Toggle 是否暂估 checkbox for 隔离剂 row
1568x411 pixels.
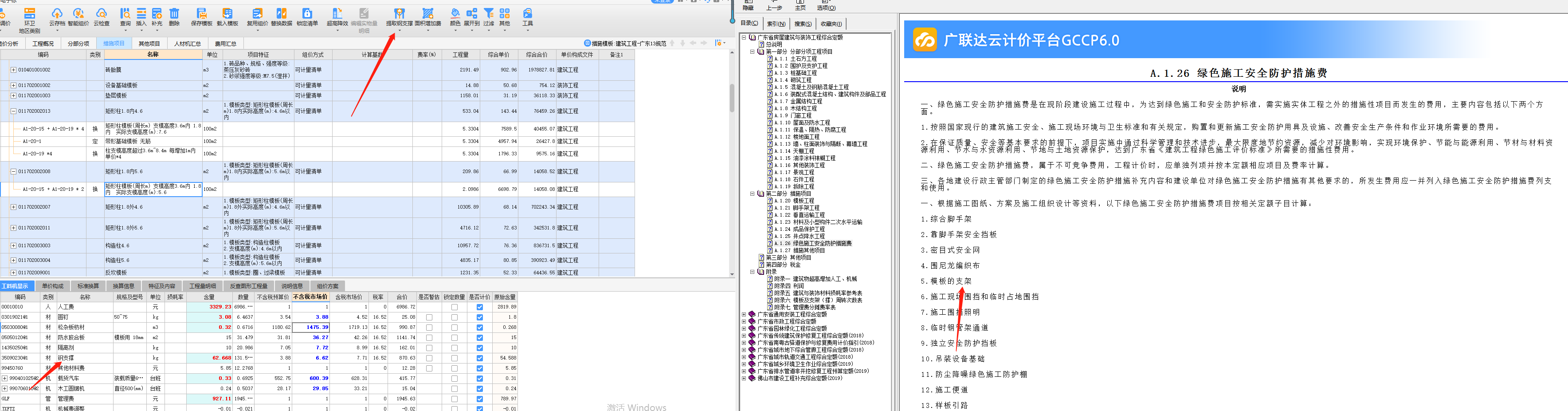(x=429, y=348)
